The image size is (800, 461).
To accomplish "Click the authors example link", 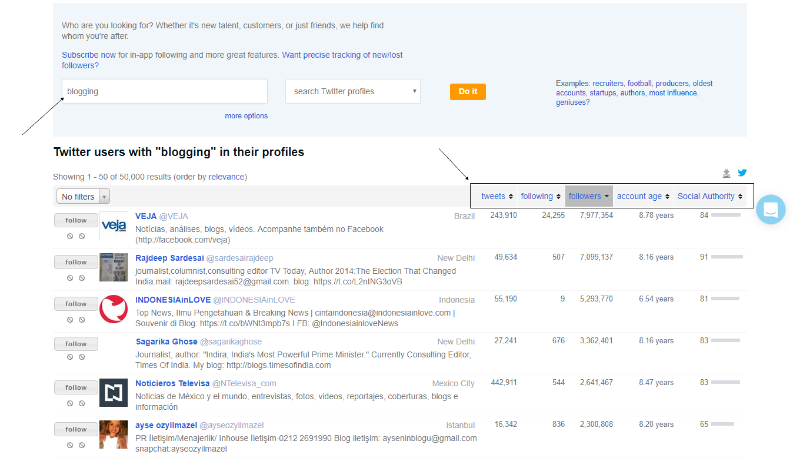I will click(x=633, y=93).
